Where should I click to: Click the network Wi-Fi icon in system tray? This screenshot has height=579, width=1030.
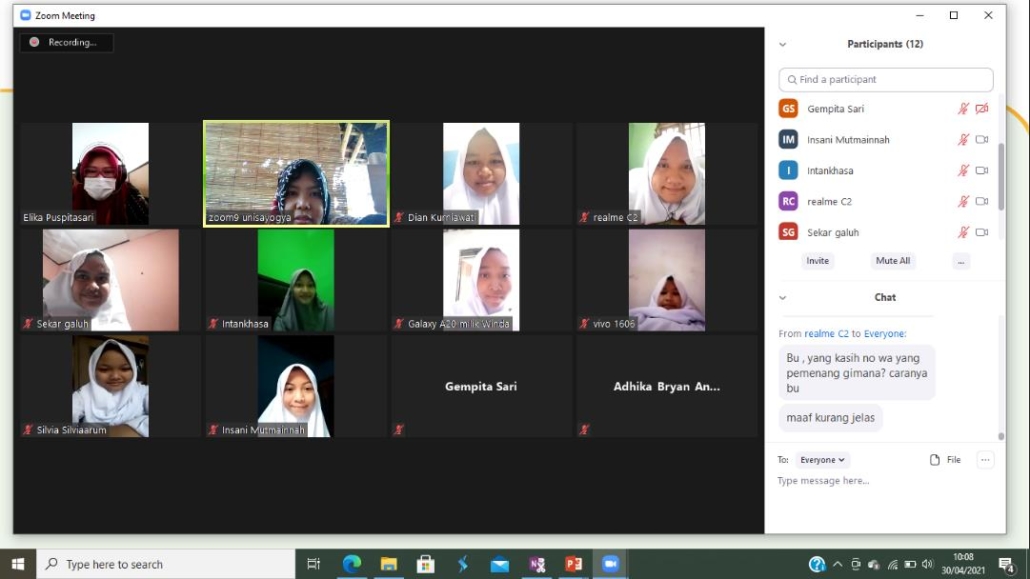point(892,564)
